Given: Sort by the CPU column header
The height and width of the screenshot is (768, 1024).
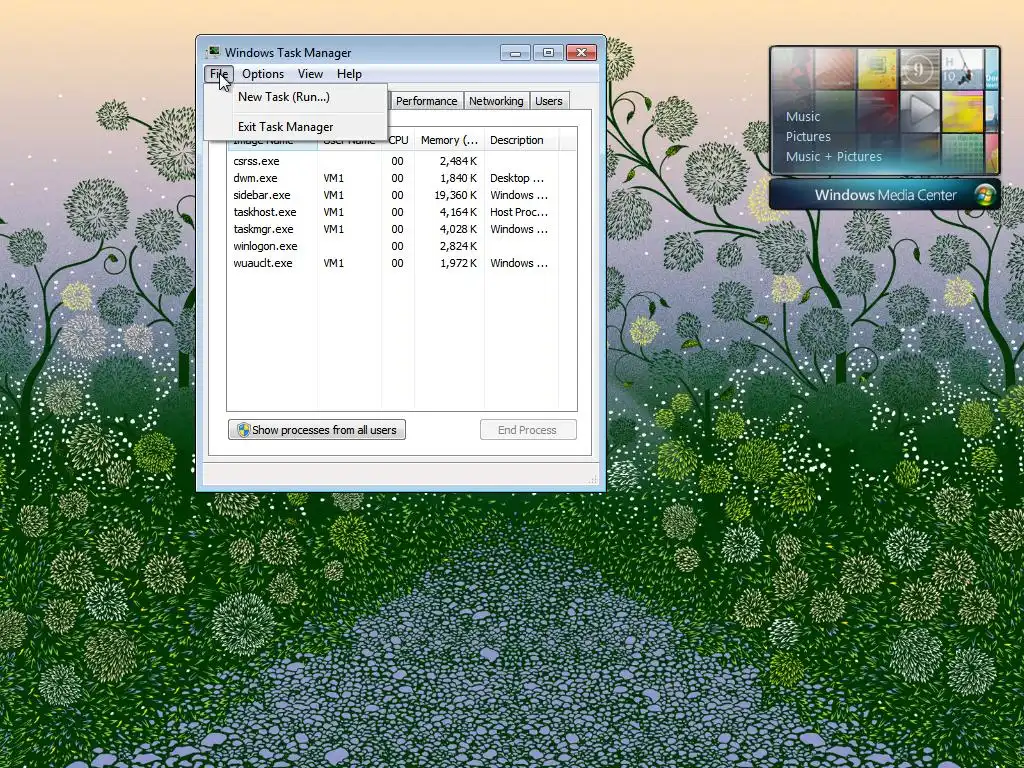Looking at the screenshot, I should 398,140.
